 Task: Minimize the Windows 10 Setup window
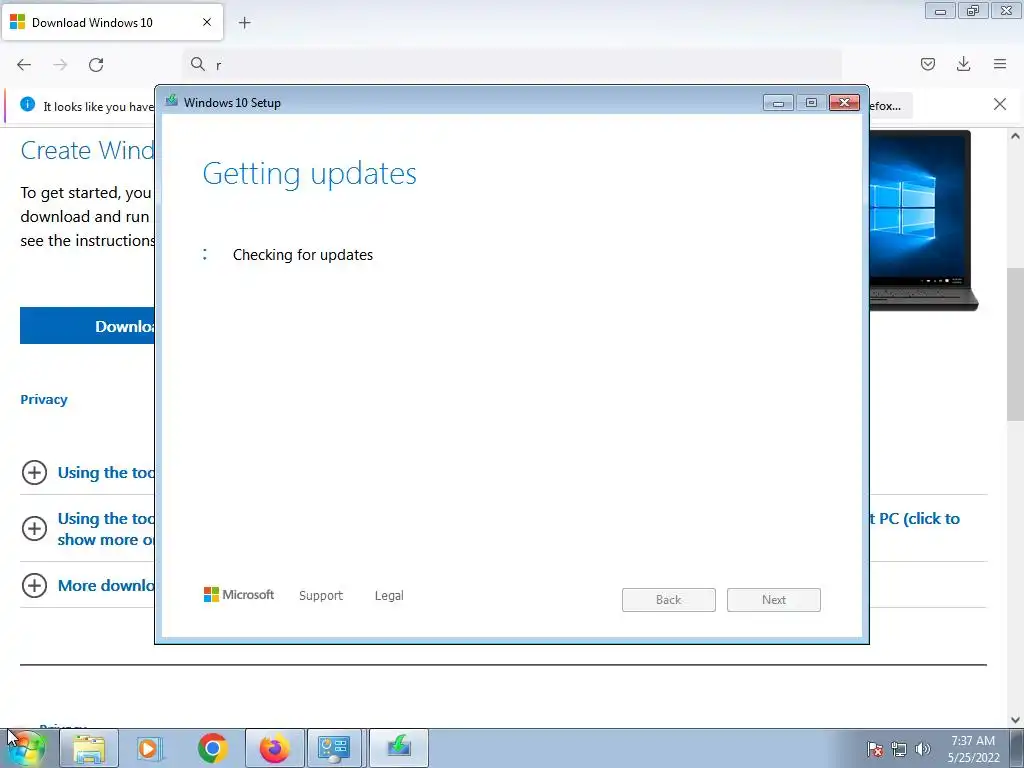[778, 103]
